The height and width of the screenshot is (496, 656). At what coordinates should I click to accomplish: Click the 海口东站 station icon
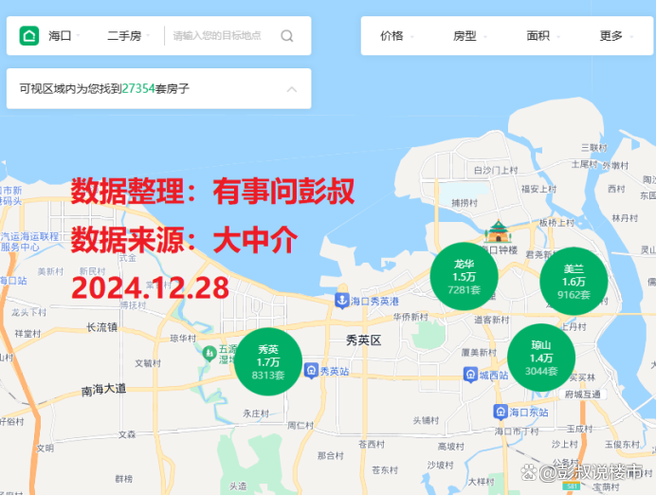(500, 412)
